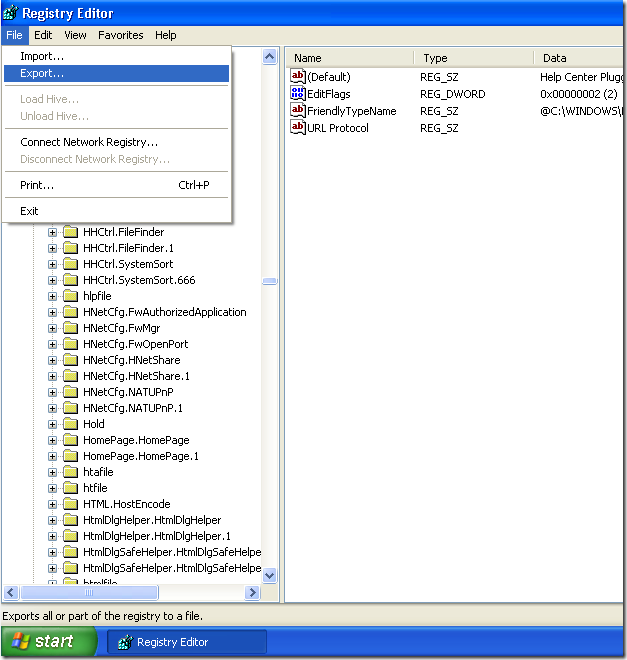Viewport: 627px width, 660px height.
Task: Open the View menu
Action: point(75,35)
